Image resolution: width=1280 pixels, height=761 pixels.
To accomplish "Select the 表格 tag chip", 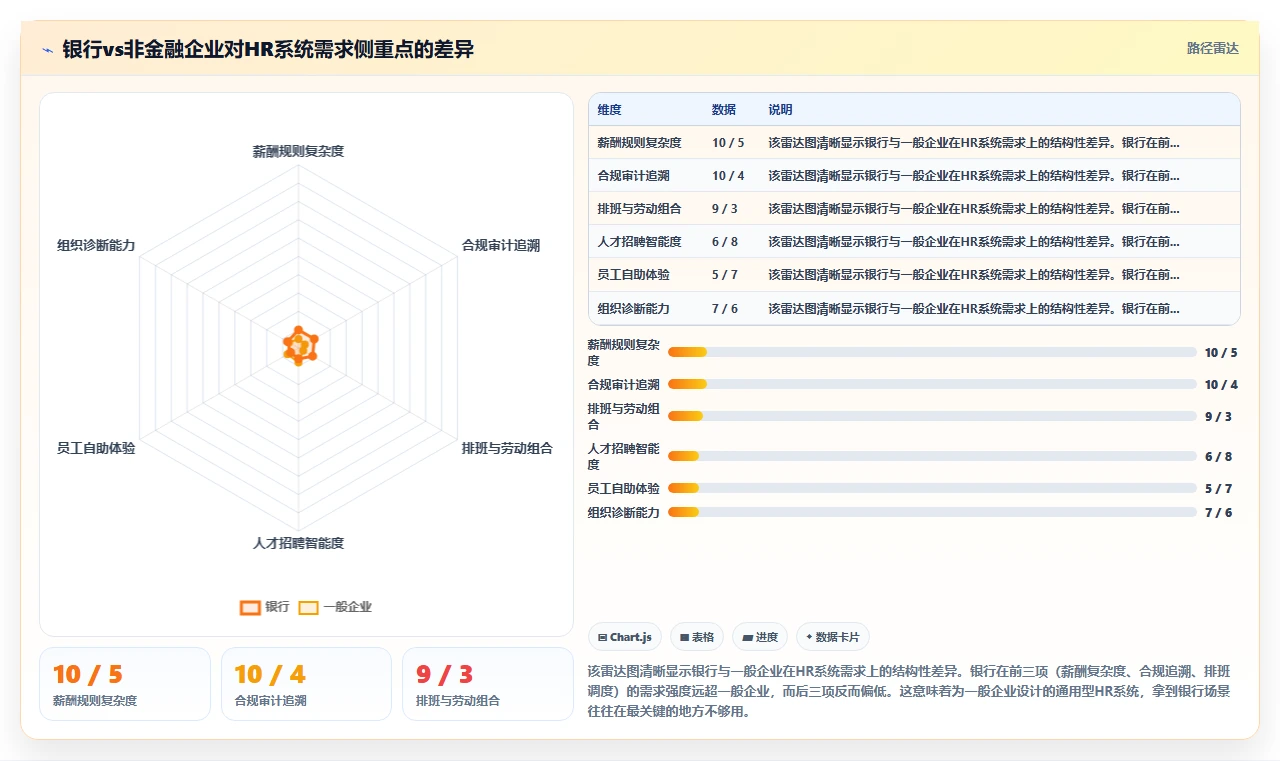I will 697,637.
